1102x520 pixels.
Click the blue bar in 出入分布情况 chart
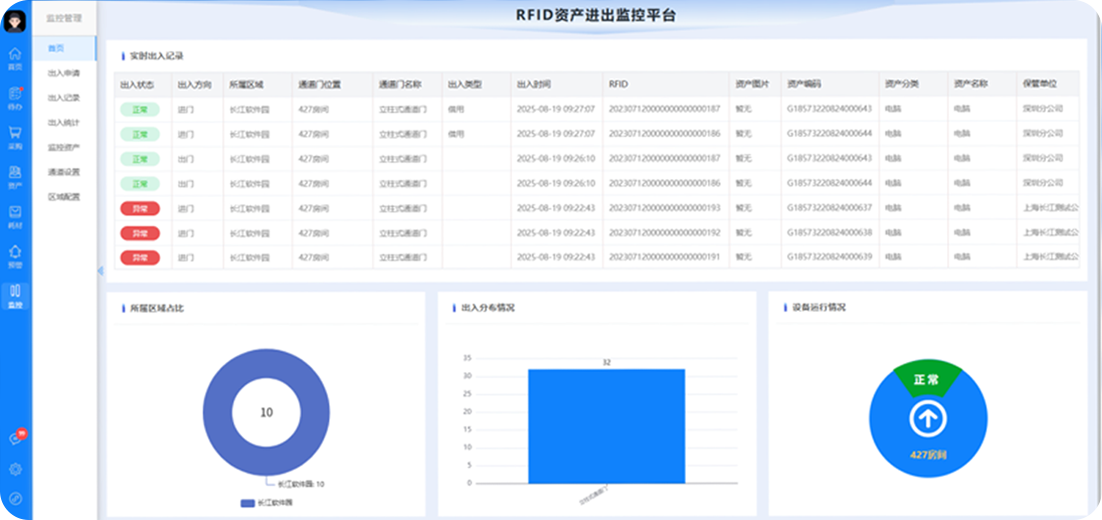click(x=606, y=426)
